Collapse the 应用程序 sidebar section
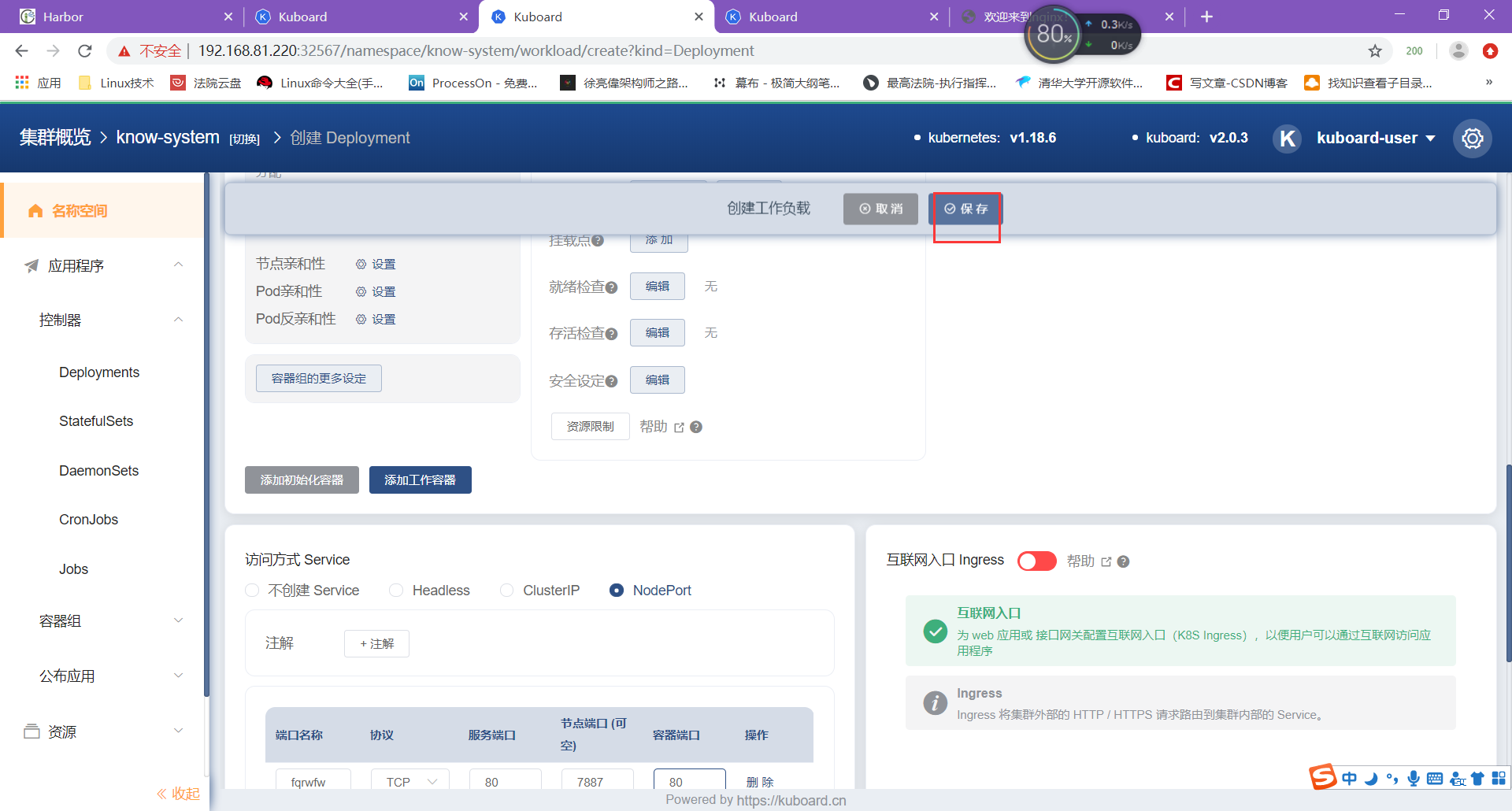The width and height of the screenshot is (1512, 811). pos(179,265)
